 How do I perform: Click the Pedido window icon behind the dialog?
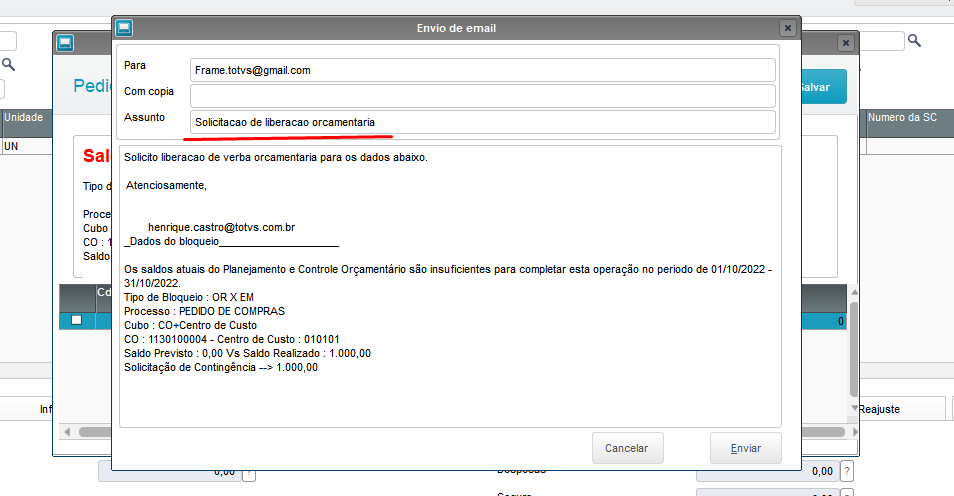(x=65, y=43)
